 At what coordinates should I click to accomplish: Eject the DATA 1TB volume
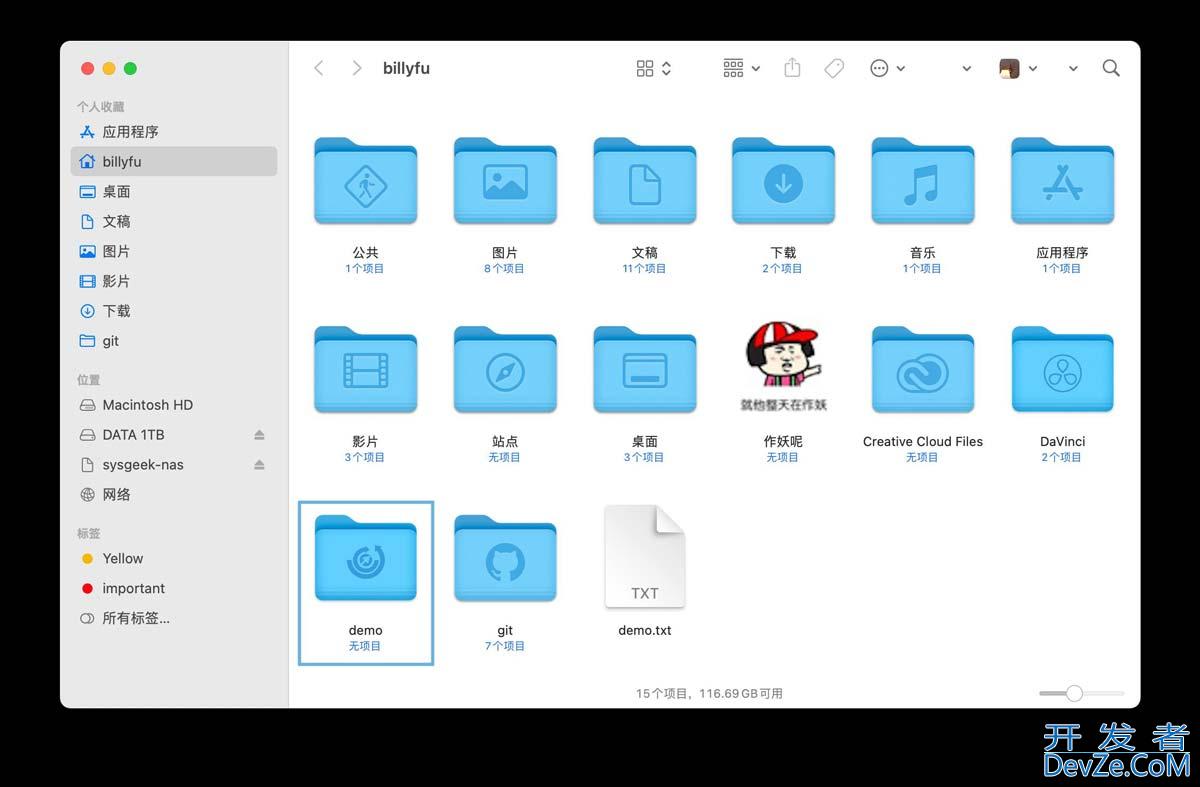coord(259,435)
